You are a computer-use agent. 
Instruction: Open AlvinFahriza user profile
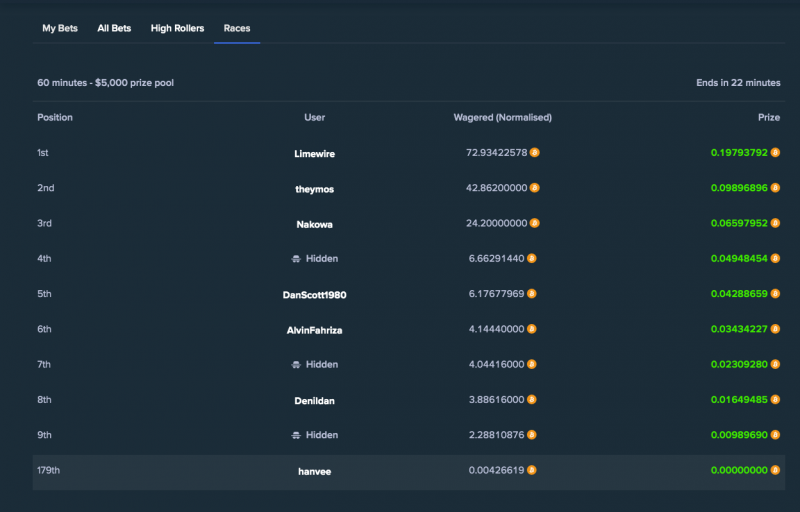[314, 330]
